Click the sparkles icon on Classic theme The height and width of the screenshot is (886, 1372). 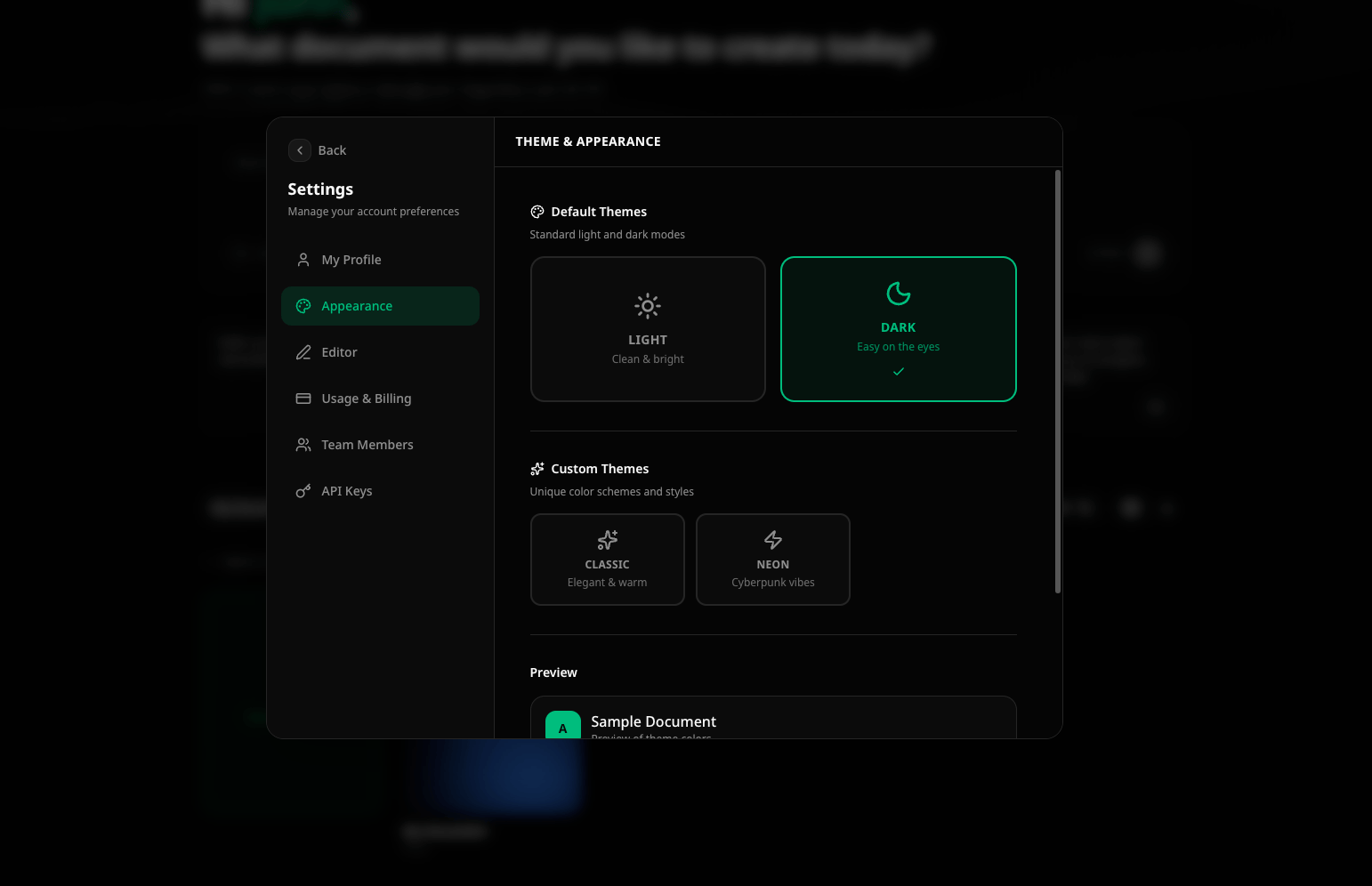(x=608, y=540)
